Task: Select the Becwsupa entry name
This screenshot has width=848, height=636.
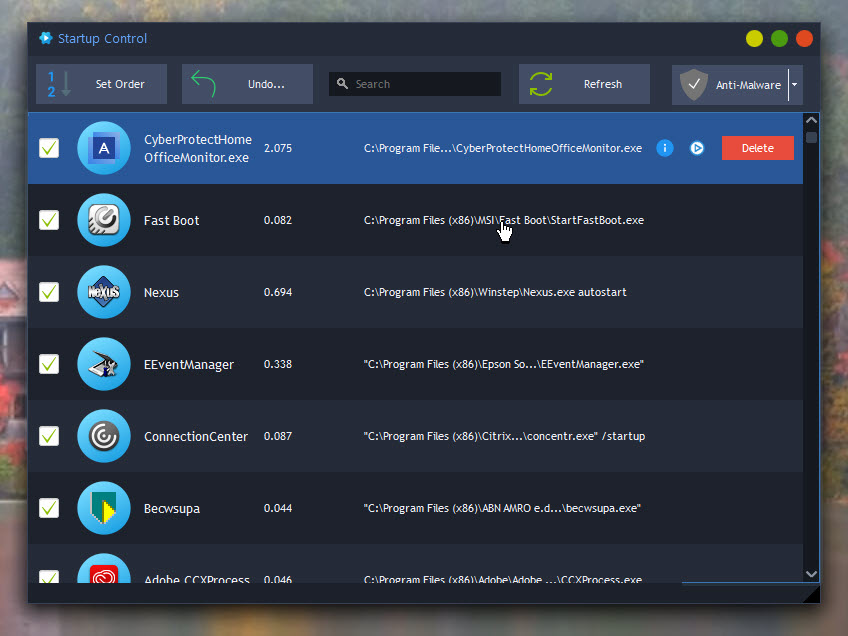Action: click(x=172, y=509)
